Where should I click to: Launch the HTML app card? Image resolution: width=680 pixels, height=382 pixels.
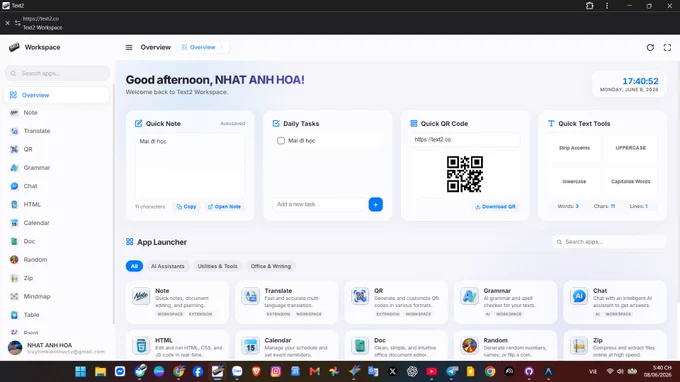[x=177, y=346]
